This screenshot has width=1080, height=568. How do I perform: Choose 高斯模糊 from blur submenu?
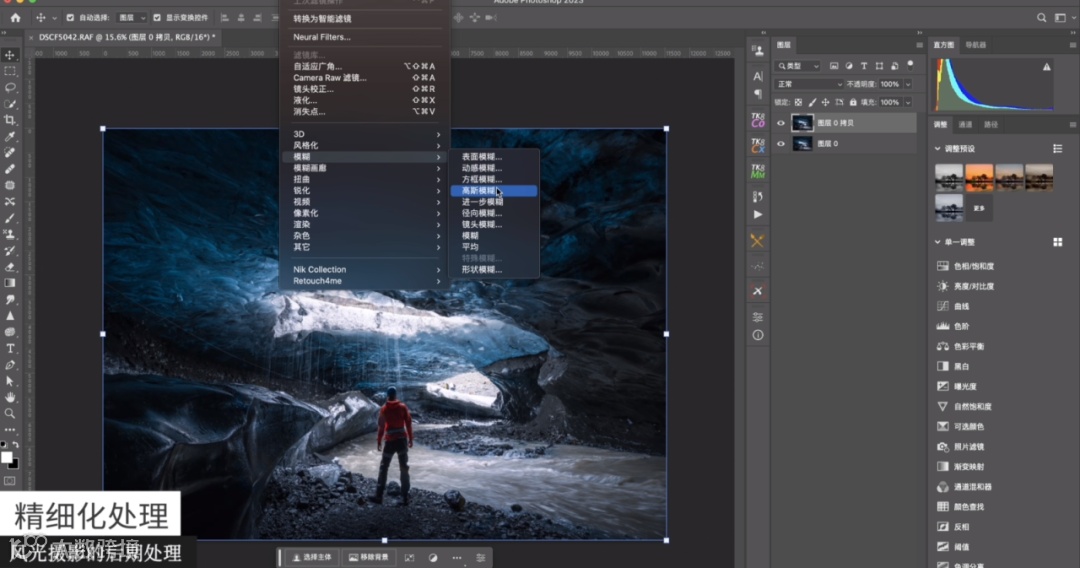point(493,191)
